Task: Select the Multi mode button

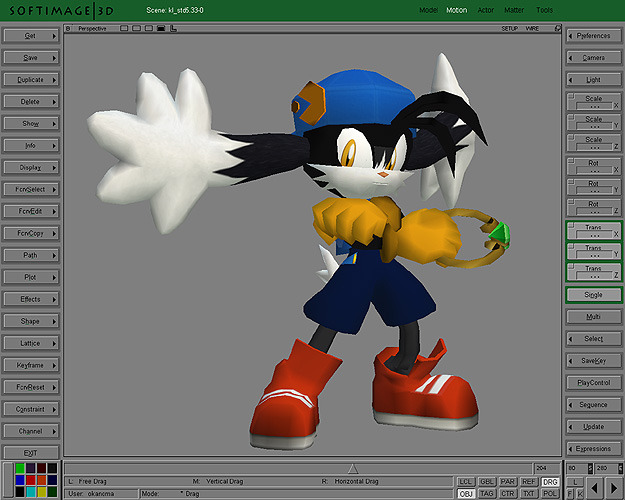Action: [593, 317]
